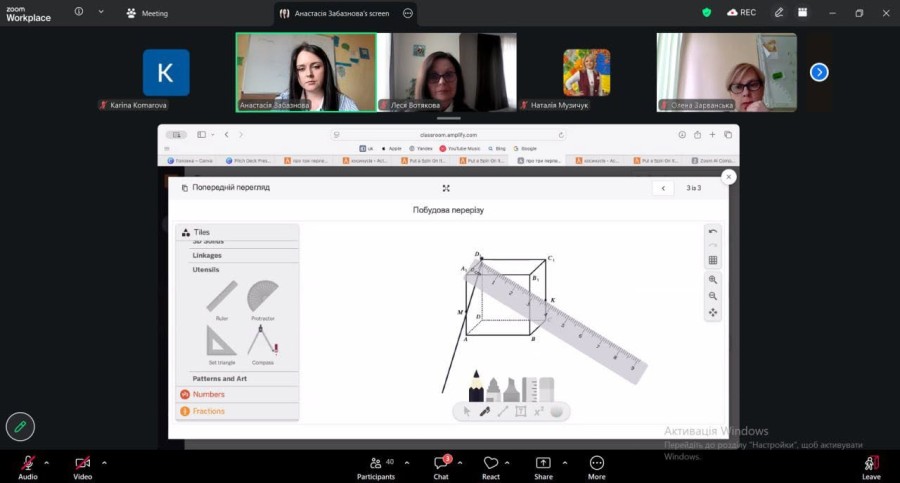Open the Zoom annotate pencil button
Screen dimensions: 900x483
20,426
